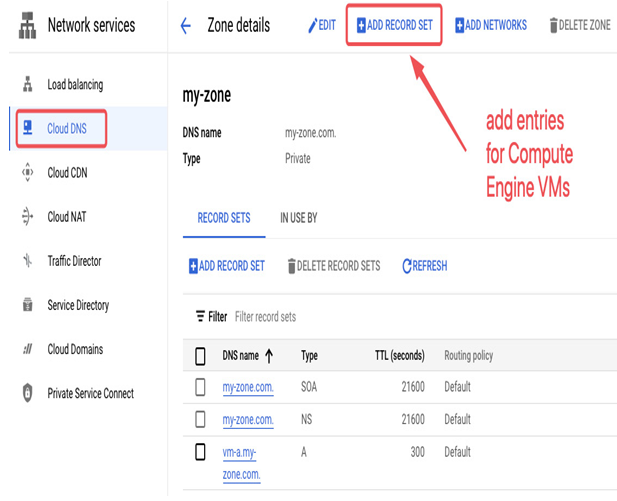The image size is (617, 501).
Task: Click the my-zone heading
Action: click(x=207, y=95)
